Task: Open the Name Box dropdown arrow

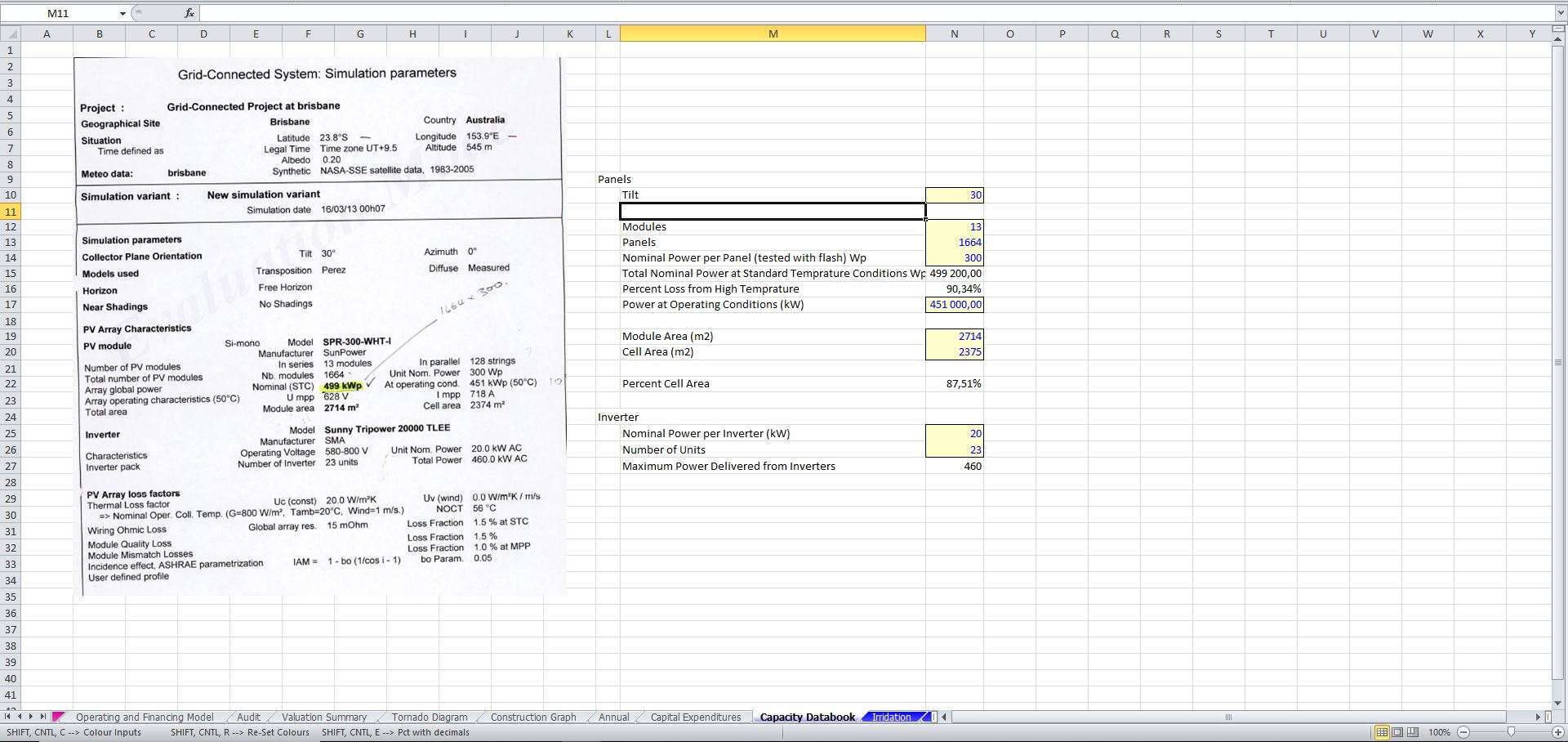Action: pos(122,14)
